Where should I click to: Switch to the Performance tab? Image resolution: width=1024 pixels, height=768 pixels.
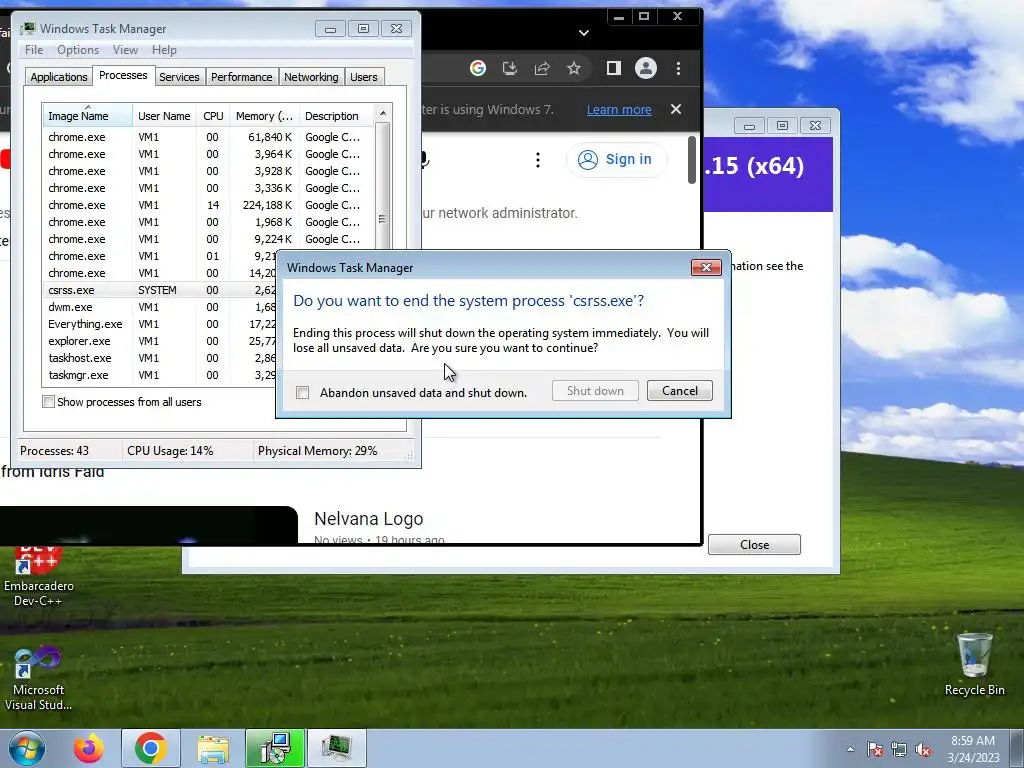[241, 77]
